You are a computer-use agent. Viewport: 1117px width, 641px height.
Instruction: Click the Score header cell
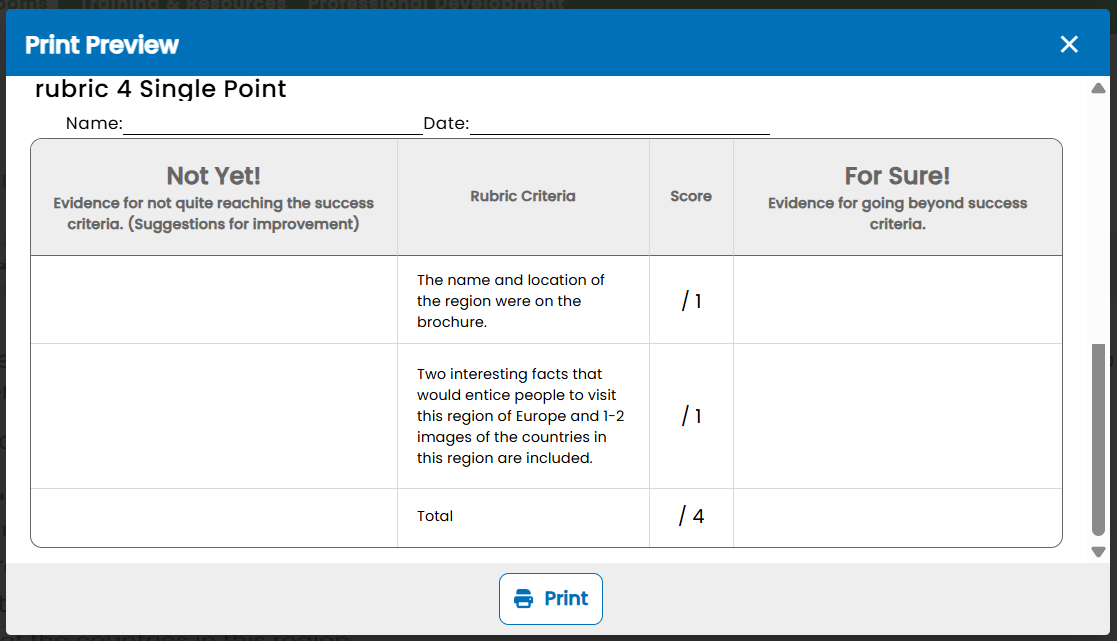pos(691,197)
